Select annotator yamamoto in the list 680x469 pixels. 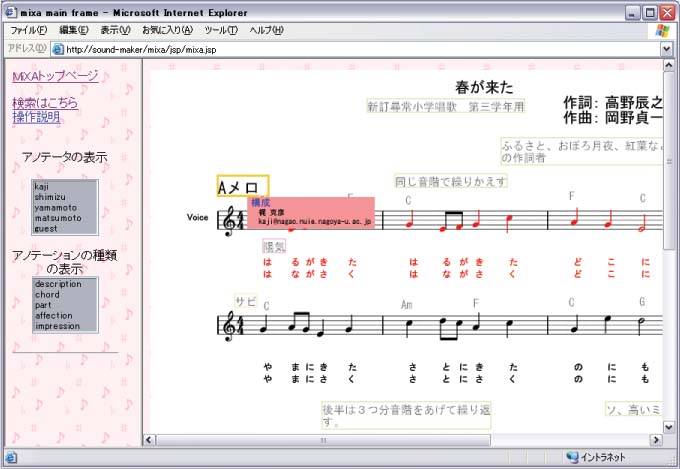(x=65, y=207)
